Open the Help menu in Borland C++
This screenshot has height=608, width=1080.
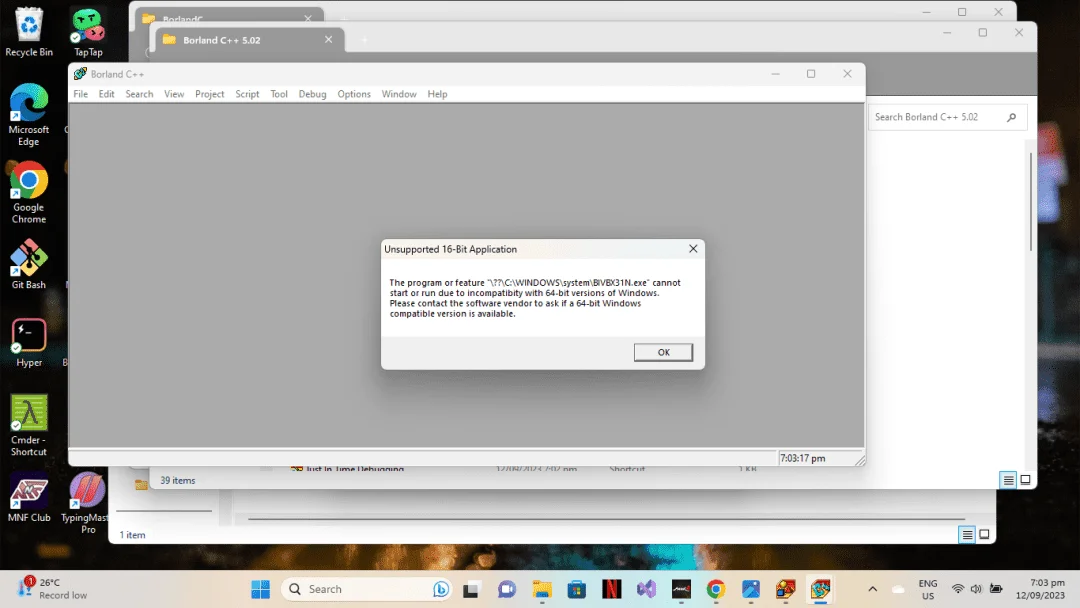(437, 94)
